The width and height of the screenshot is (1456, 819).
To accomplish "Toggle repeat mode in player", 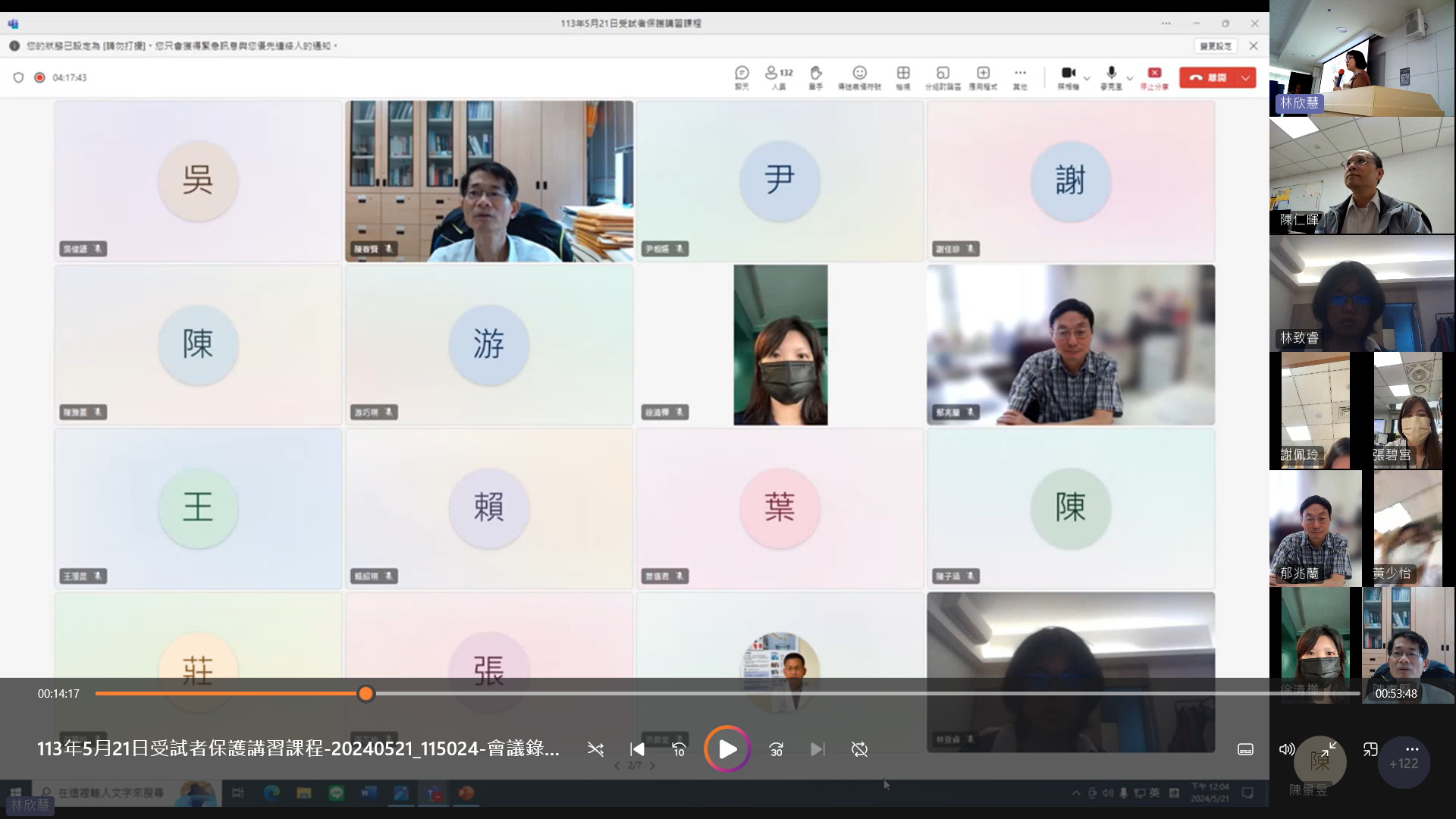I will pos(859,749).
